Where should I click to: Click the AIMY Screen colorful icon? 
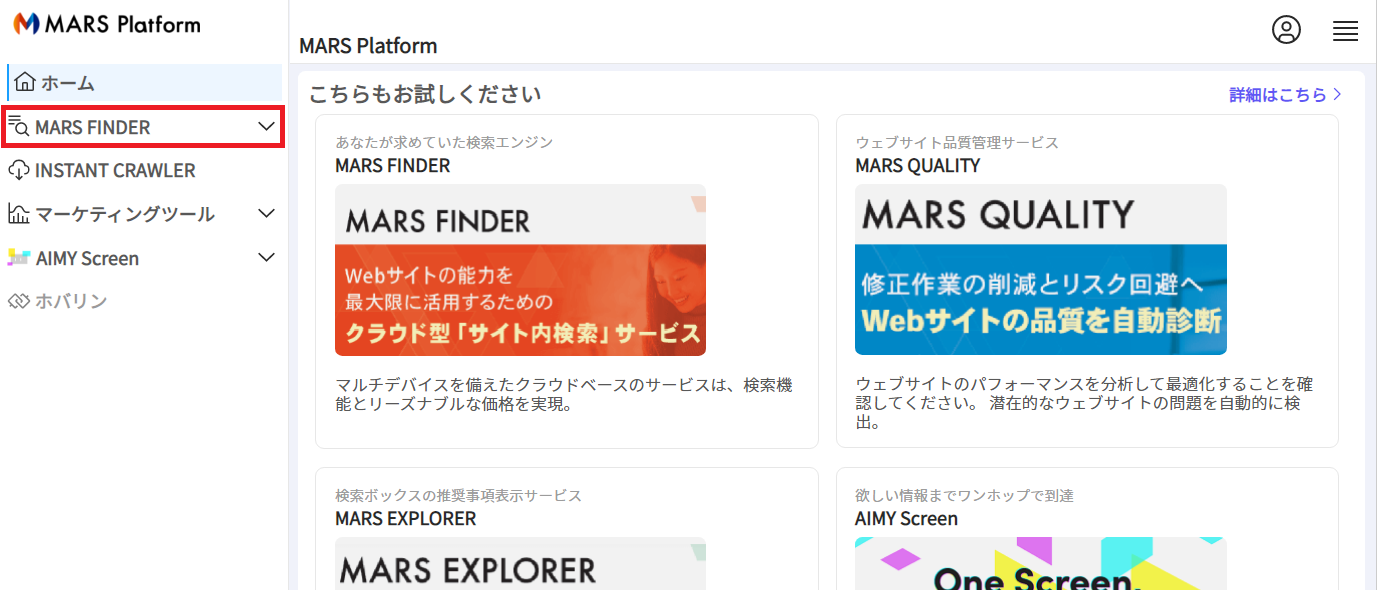coord(19,258)
